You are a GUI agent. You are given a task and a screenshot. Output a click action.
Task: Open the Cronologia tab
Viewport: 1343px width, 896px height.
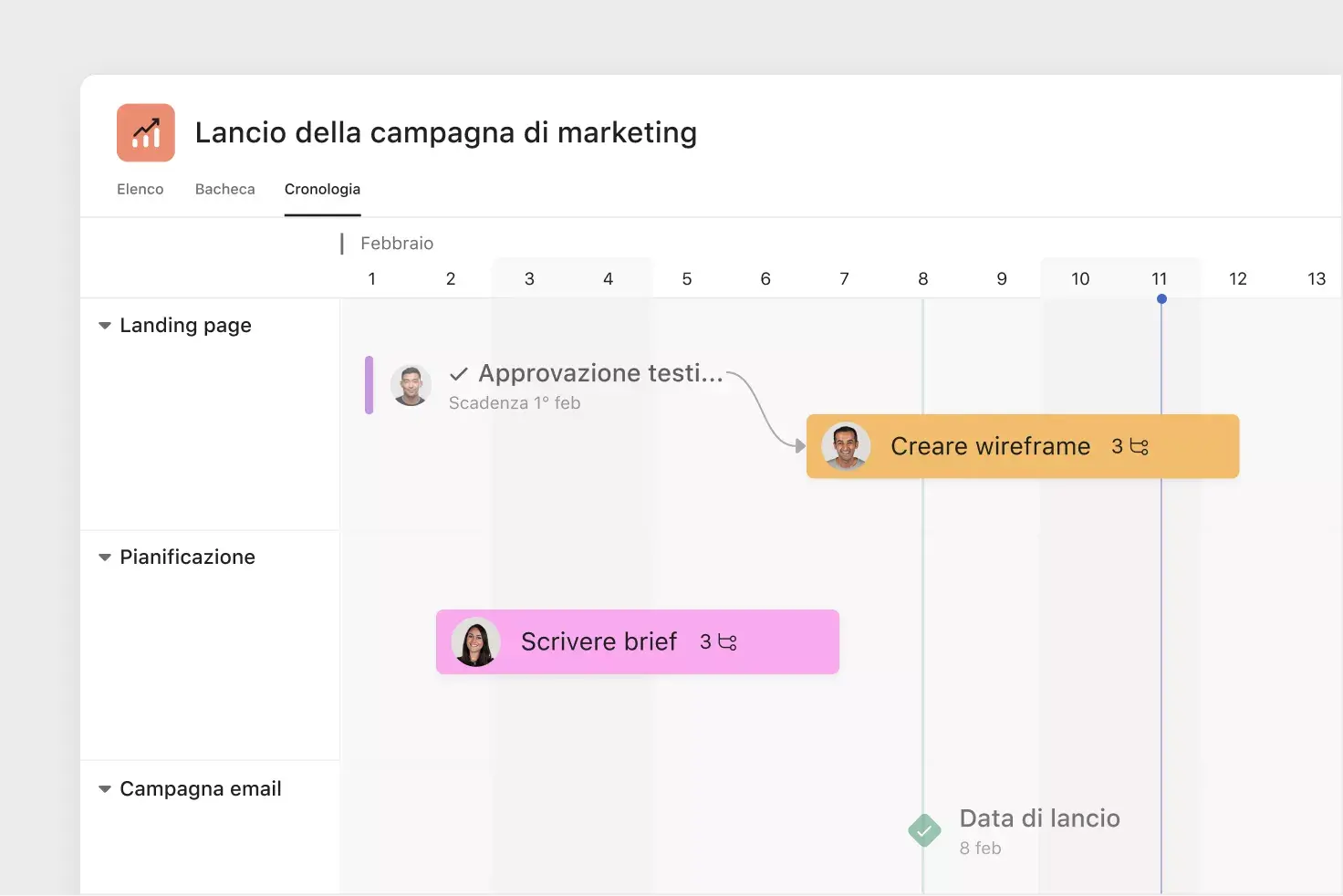pyautogui.click(x=321, y=189)
